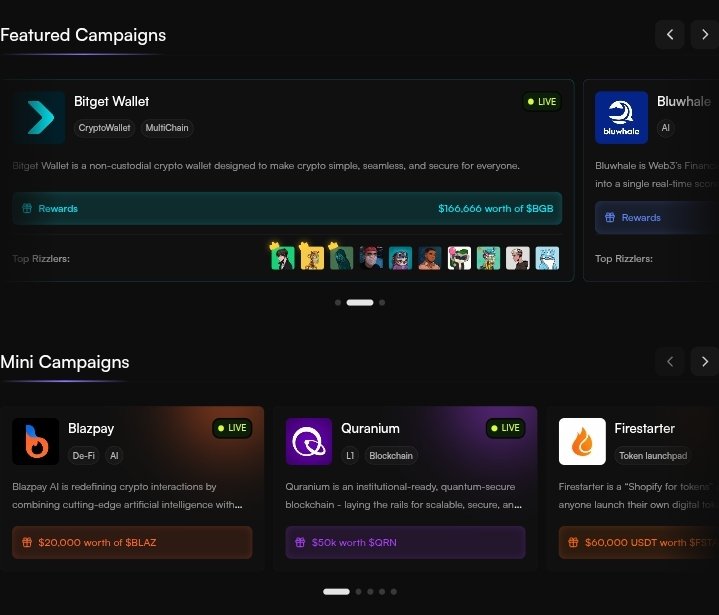Viewport: 719px width, 615px height.
Task: Click Top Rizzlers label on Bluwhale card
Action: (624, 259)
